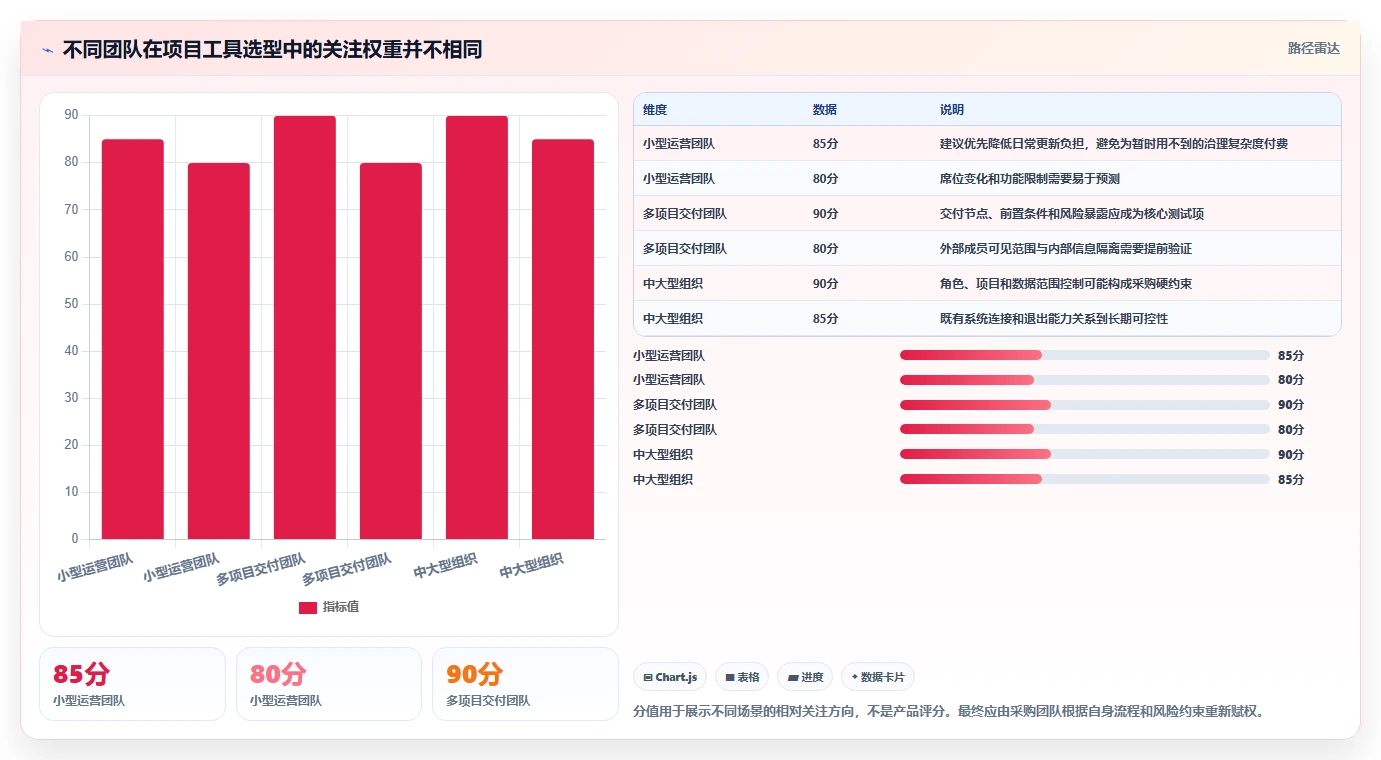Image resolution: width=1381 pixels, height=760 pixels.
Task: Select the cell 既有系统连接和退出能力关系到长期可控性
Action: (x=1054, y=319)
